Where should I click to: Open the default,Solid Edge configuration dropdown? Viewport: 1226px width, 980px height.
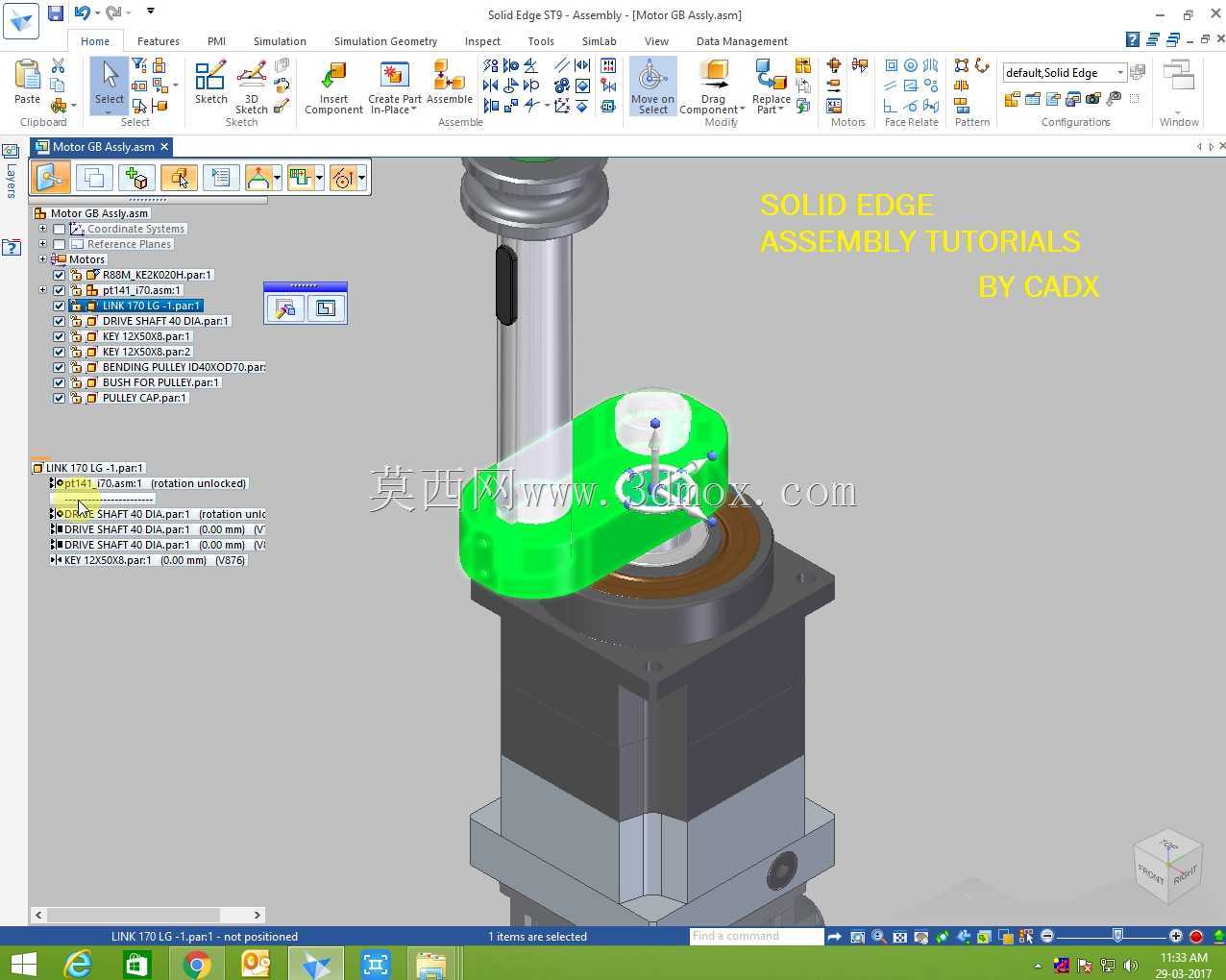[x=1120, y=73]
